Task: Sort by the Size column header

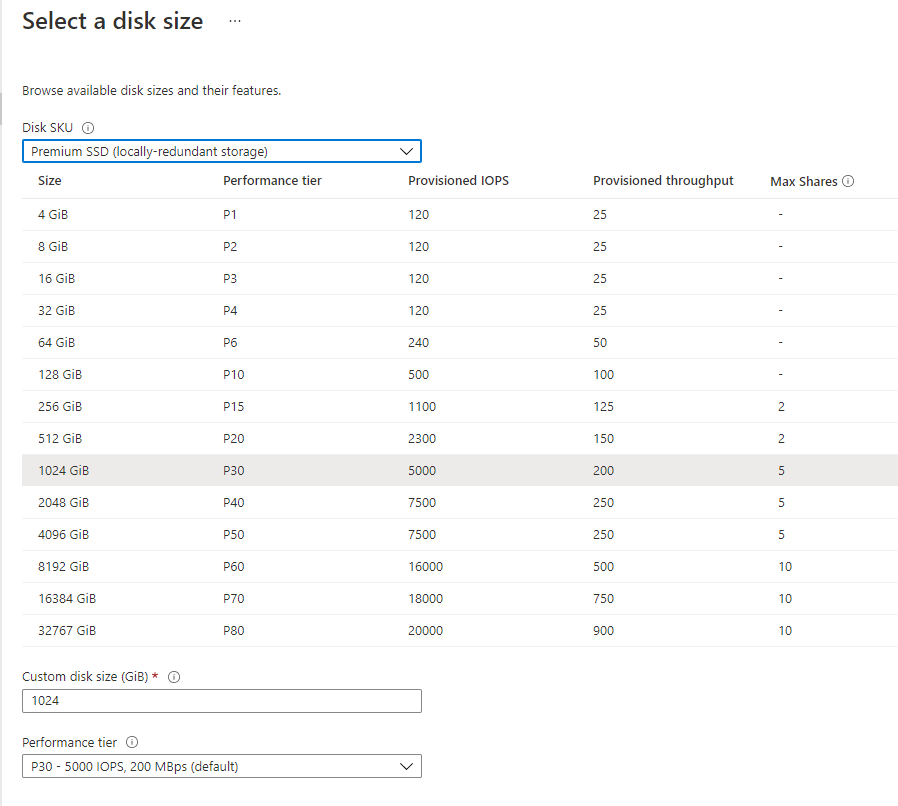Action: tap(50, 181)
